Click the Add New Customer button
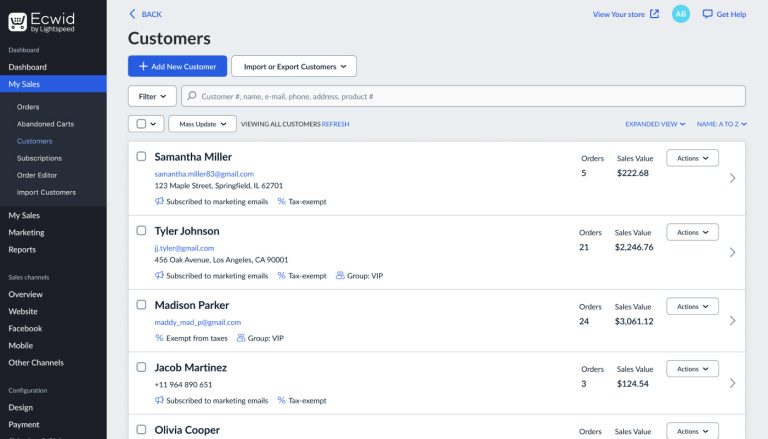This screenshot has width=768, height=439. point(177,66)
